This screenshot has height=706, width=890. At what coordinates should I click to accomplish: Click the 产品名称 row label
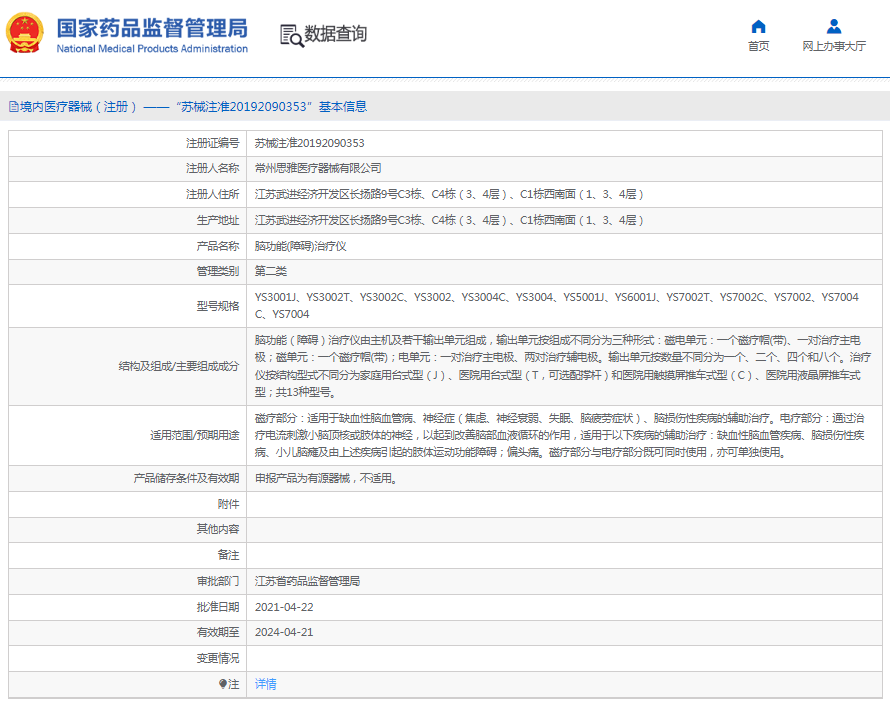[x=218, y=246]
